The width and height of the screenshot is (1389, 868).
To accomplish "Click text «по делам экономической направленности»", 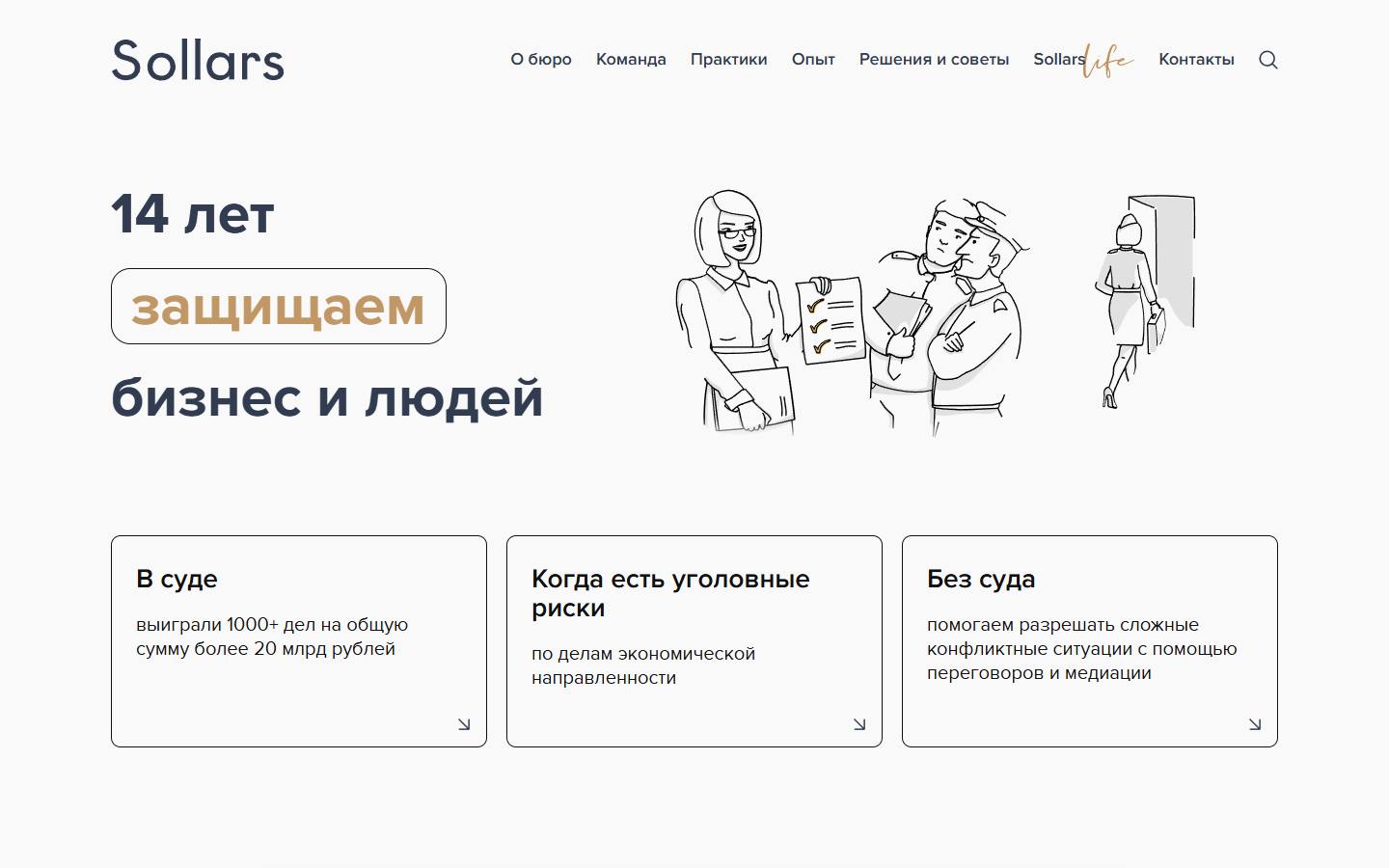I will 643,665.
